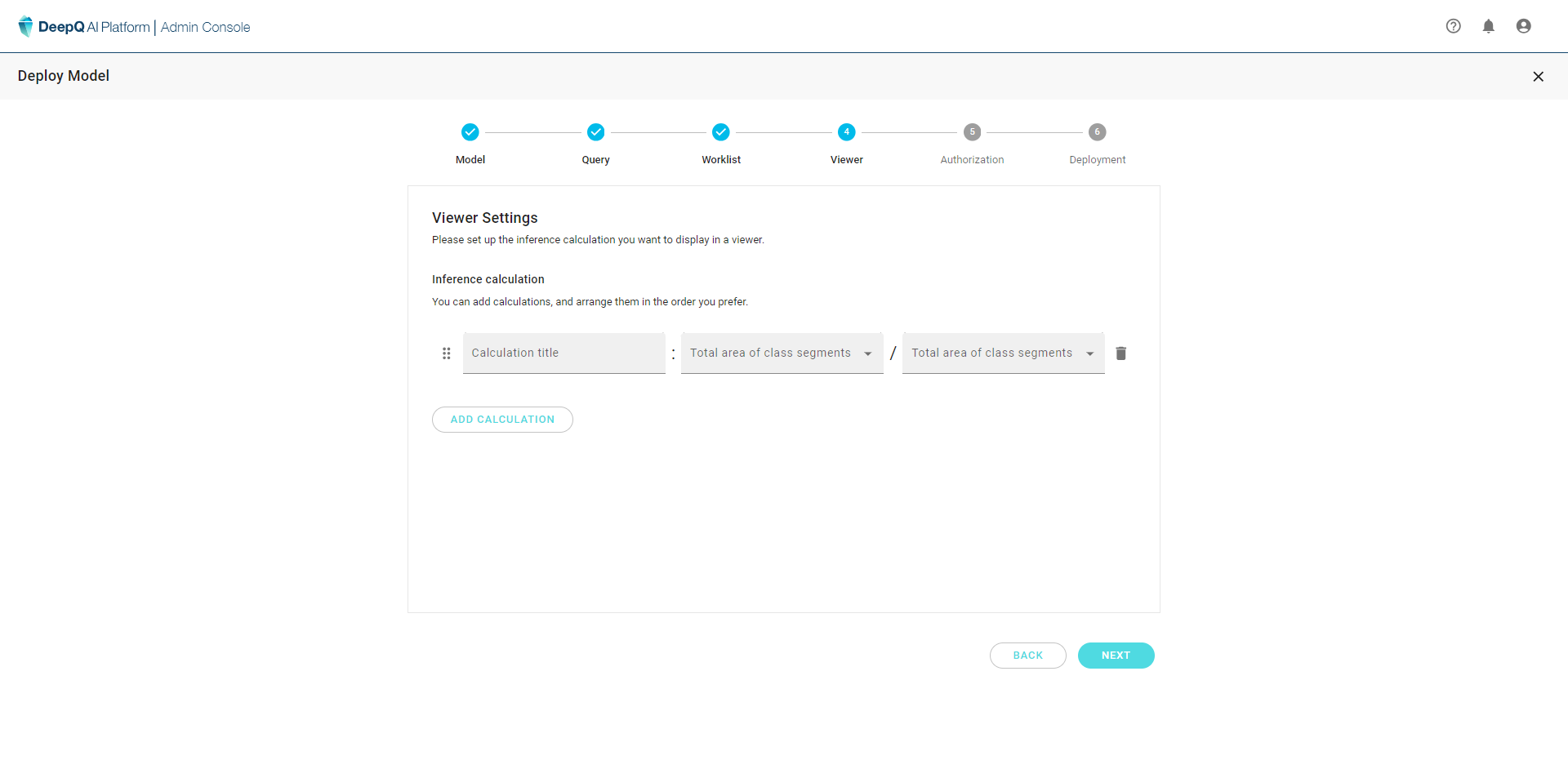The height and width of the screenshot is (778, 1568).
Task: Click the DeepQ AI Platform logo
Action: tap(84, 27)
